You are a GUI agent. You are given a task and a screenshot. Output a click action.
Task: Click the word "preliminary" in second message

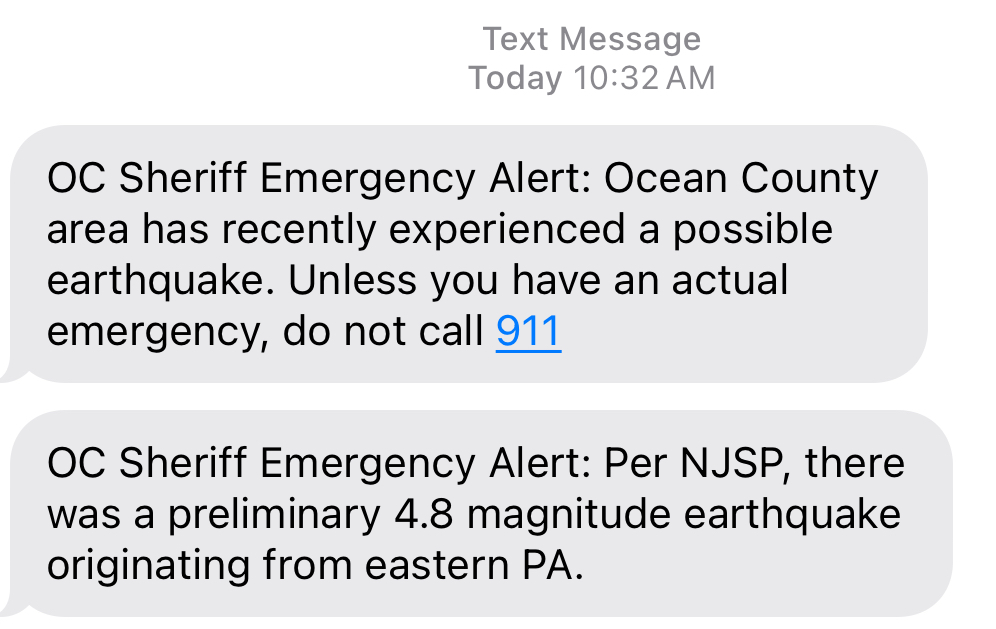pos(263,515)
